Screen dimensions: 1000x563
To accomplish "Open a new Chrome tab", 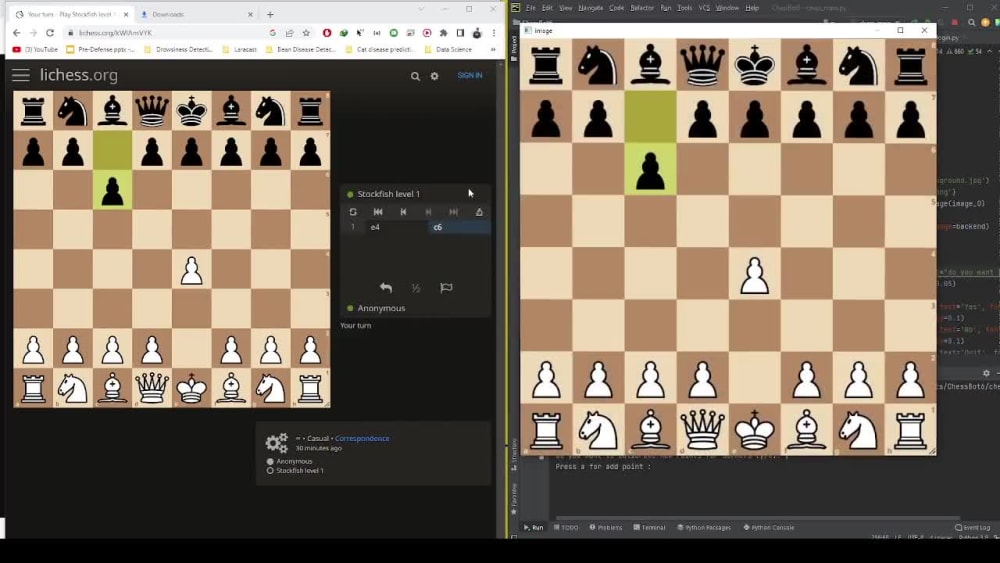I will [x=270, y=14].
